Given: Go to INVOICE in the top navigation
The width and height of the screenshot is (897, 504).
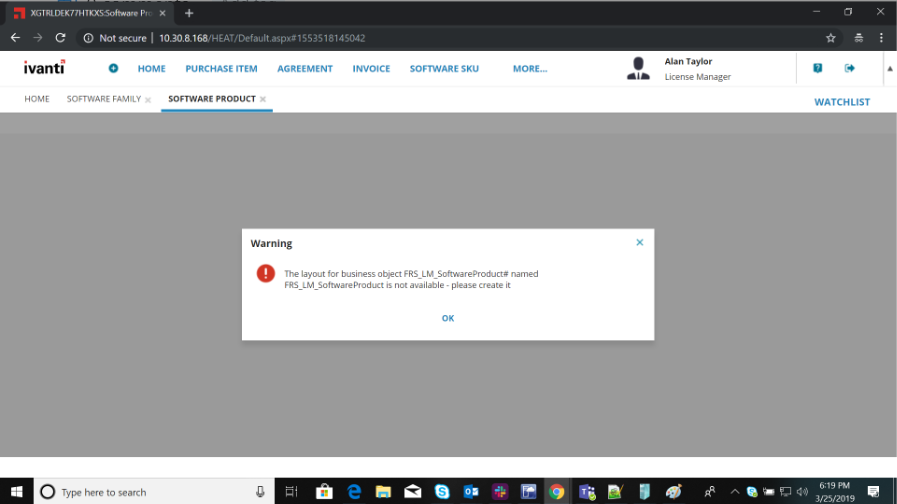Looking at the screenshot, I should pyautogui.click(x=371, y=69).
